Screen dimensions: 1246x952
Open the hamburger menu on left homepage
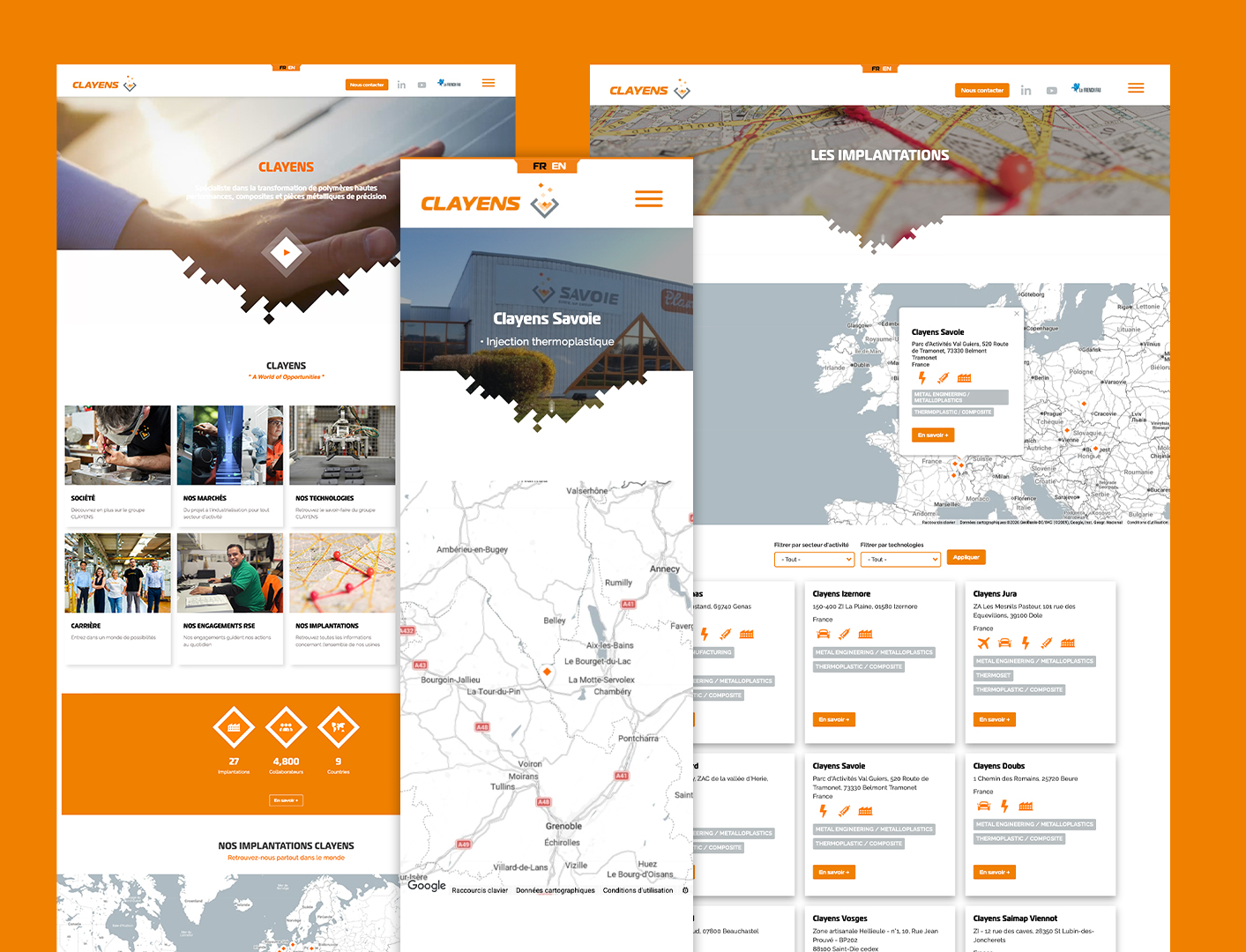pyautogui.click(x=489, y=83)
